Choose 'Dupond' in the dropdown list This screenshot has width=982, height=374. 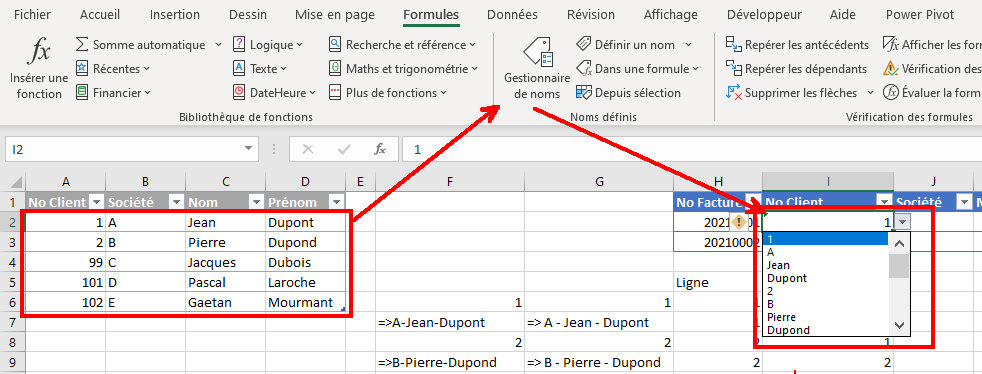[825, 330]
